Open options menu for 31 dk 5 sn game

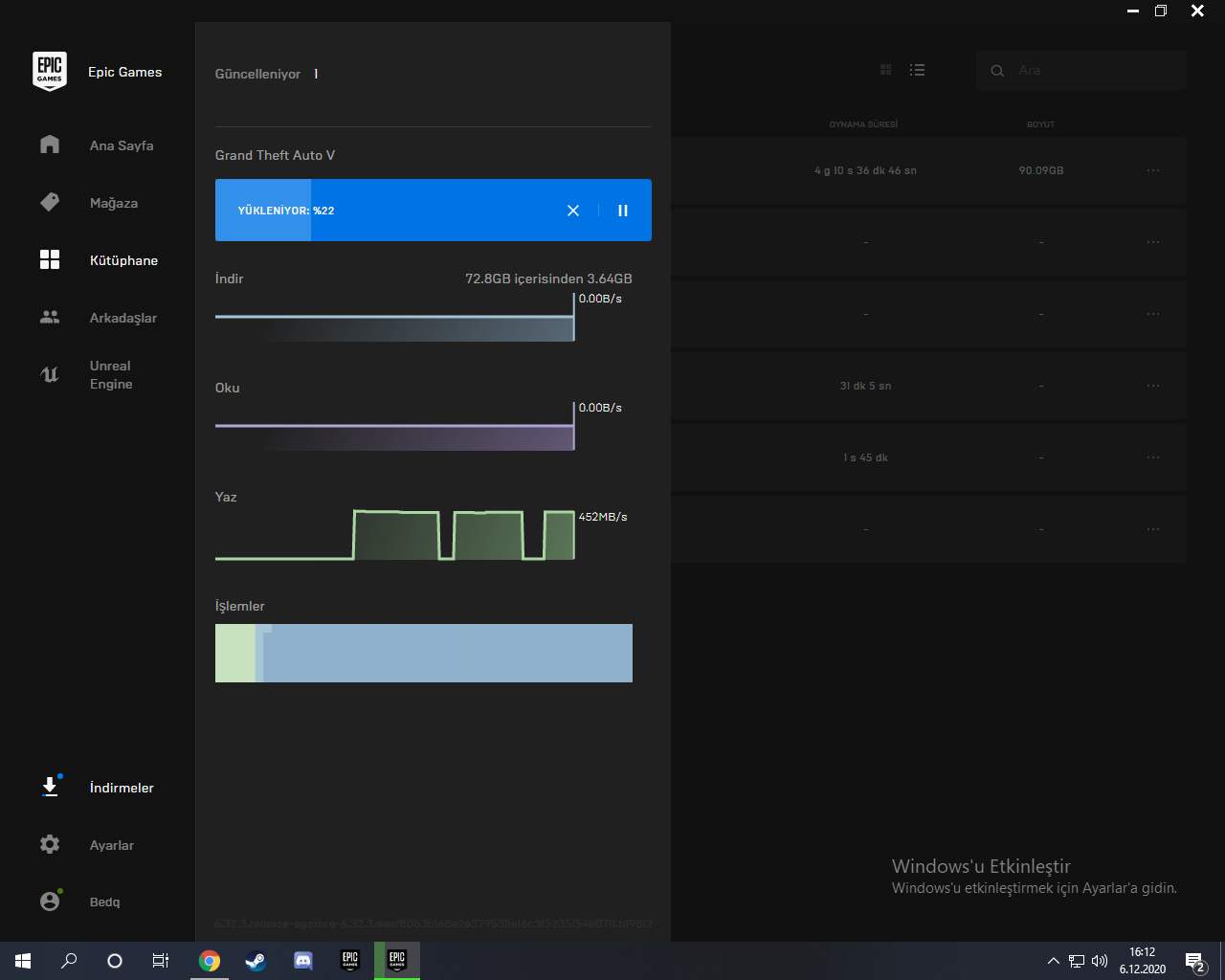[x=1153, y=386]
